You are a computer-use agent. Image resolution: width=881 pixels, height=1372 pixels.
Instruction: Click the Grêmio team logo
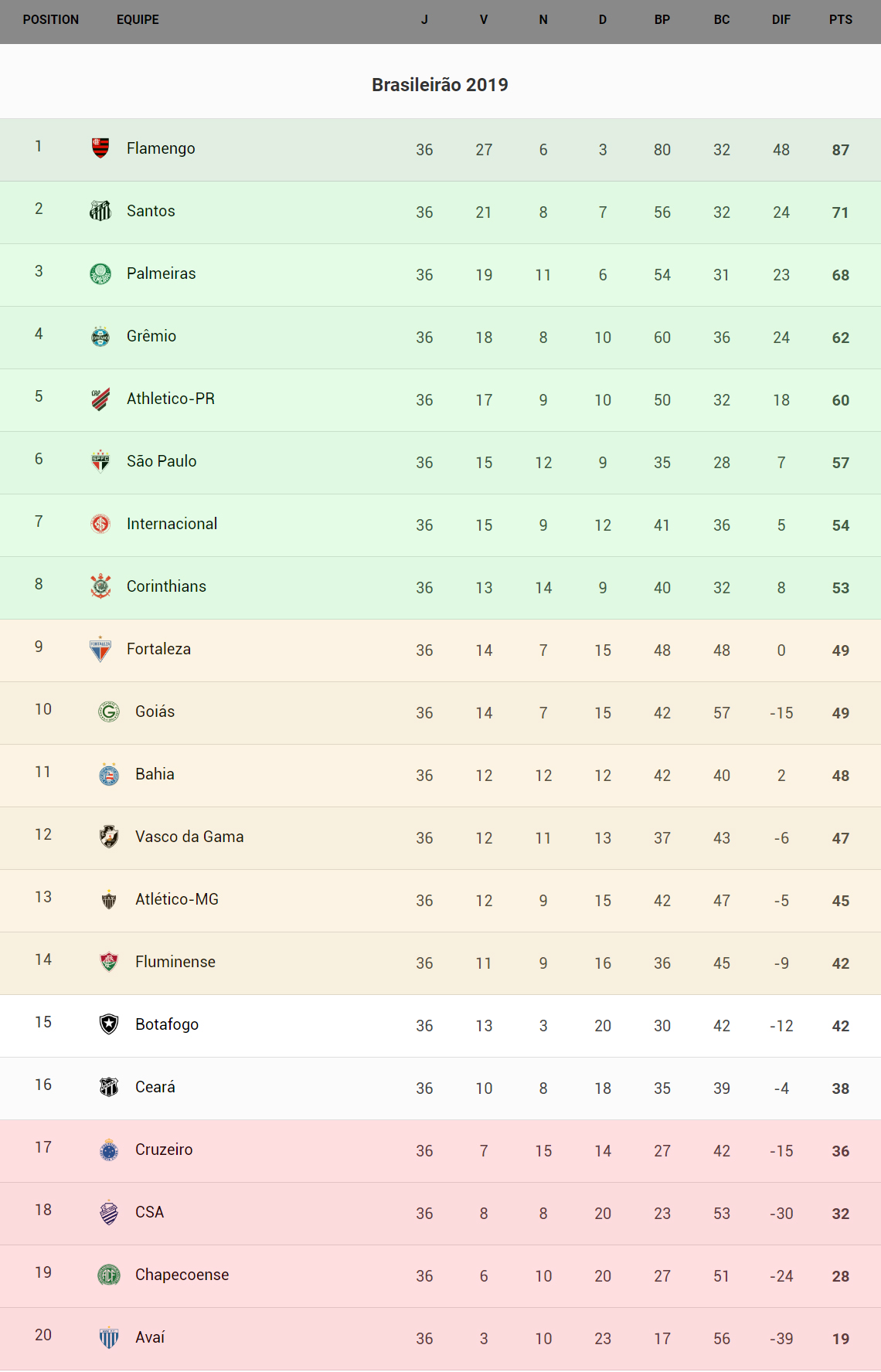[100, 336]
